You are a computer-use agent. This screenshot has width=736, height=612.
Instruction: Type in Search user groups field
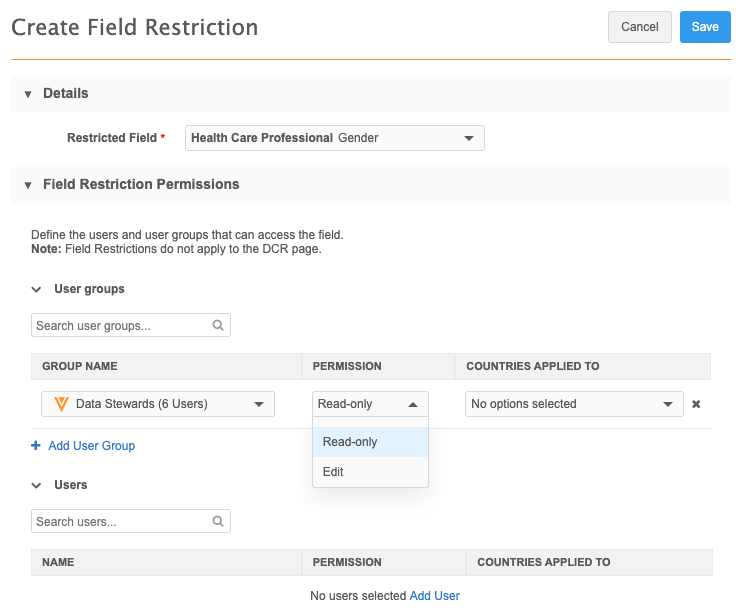120,326
